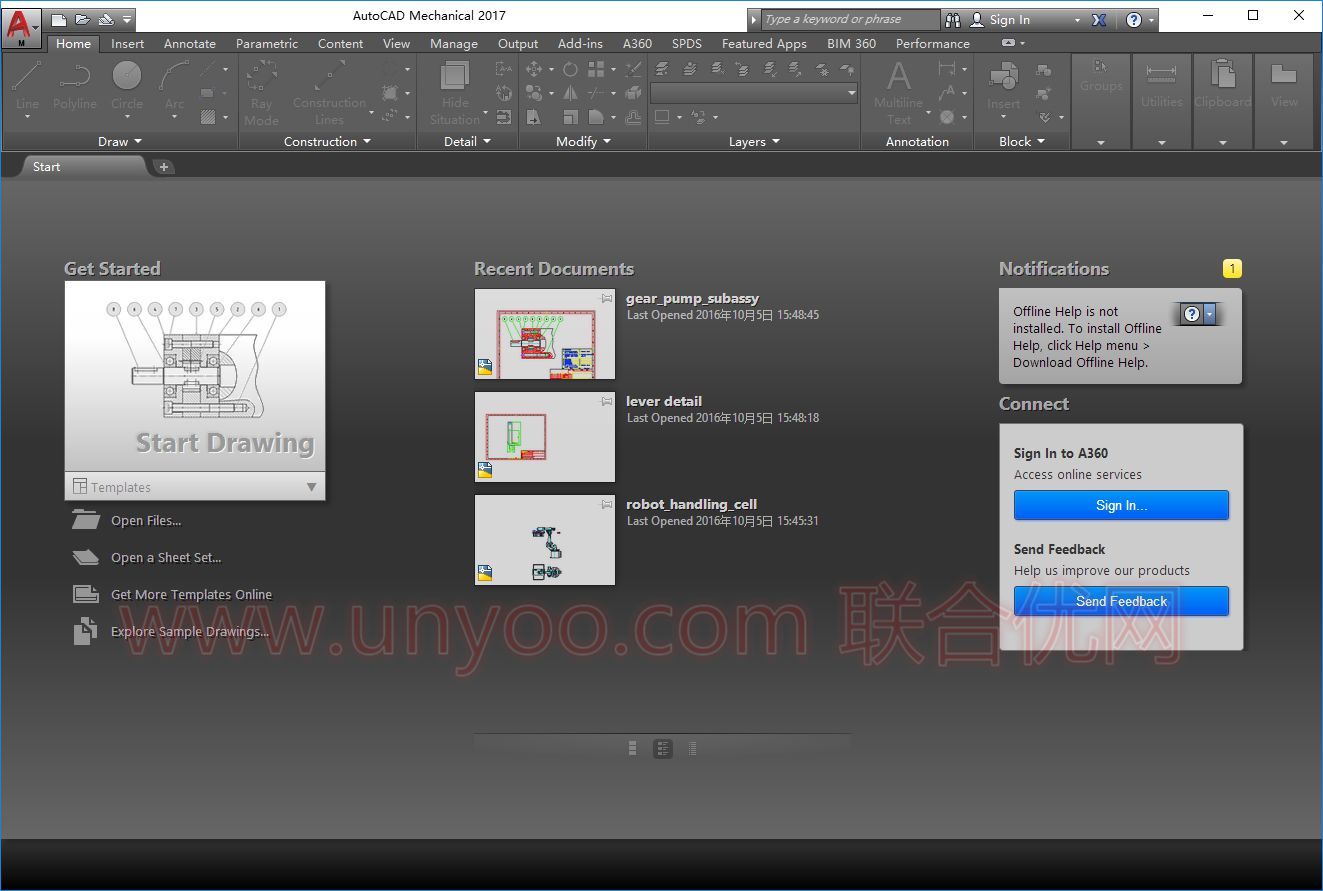Select the Mirror tool in Modify panel

pos(570,93)
